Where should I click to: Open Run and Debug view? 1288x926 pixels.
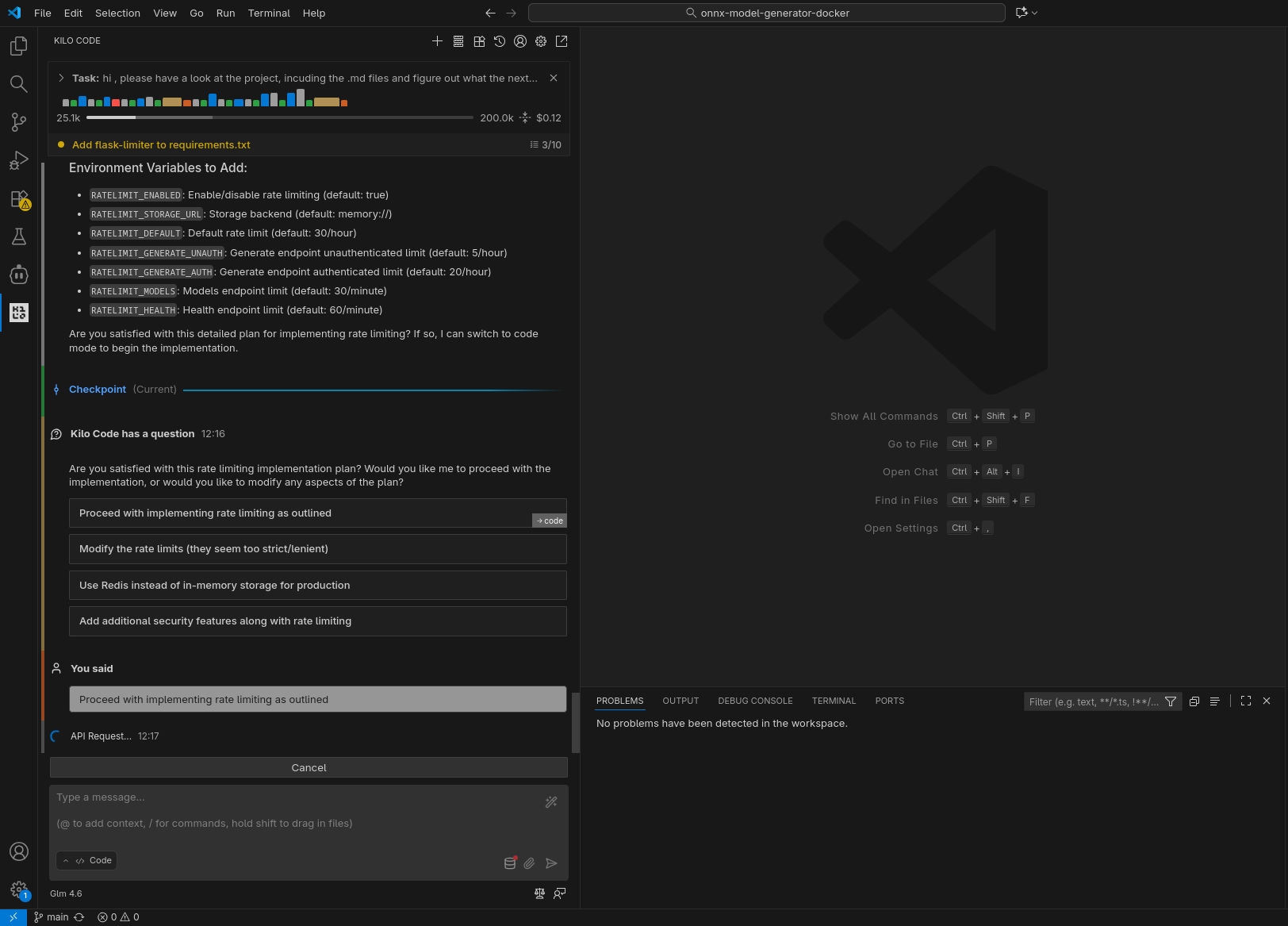18,160
